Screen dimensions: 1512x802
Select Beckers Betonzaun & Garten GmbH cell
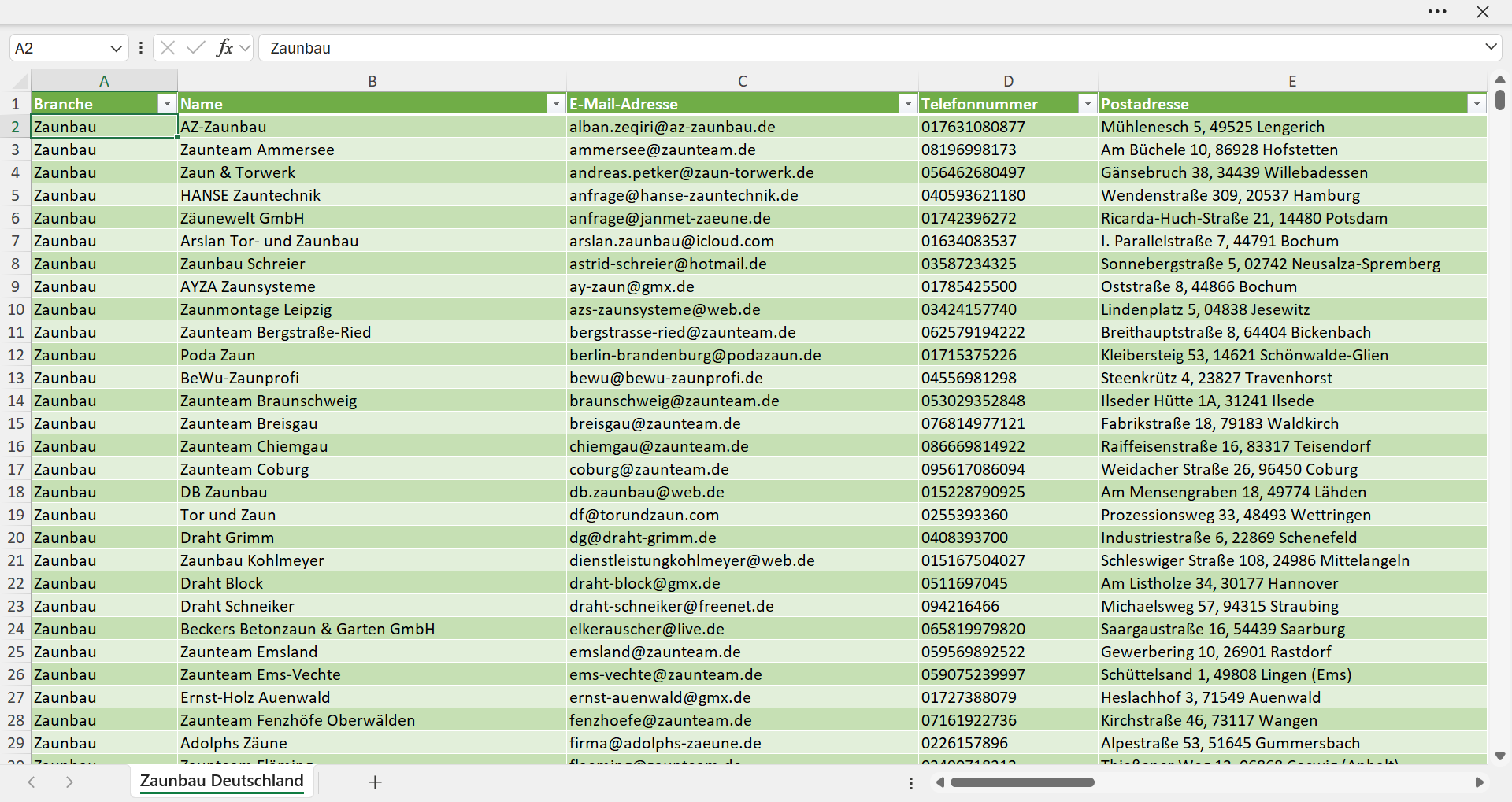372,629
